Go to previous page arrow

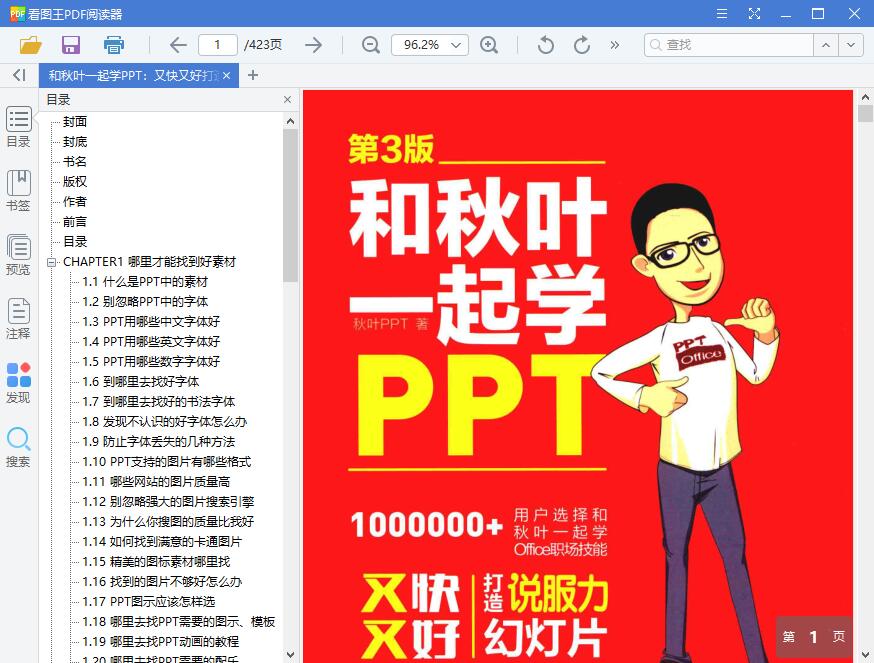point(178,45)
